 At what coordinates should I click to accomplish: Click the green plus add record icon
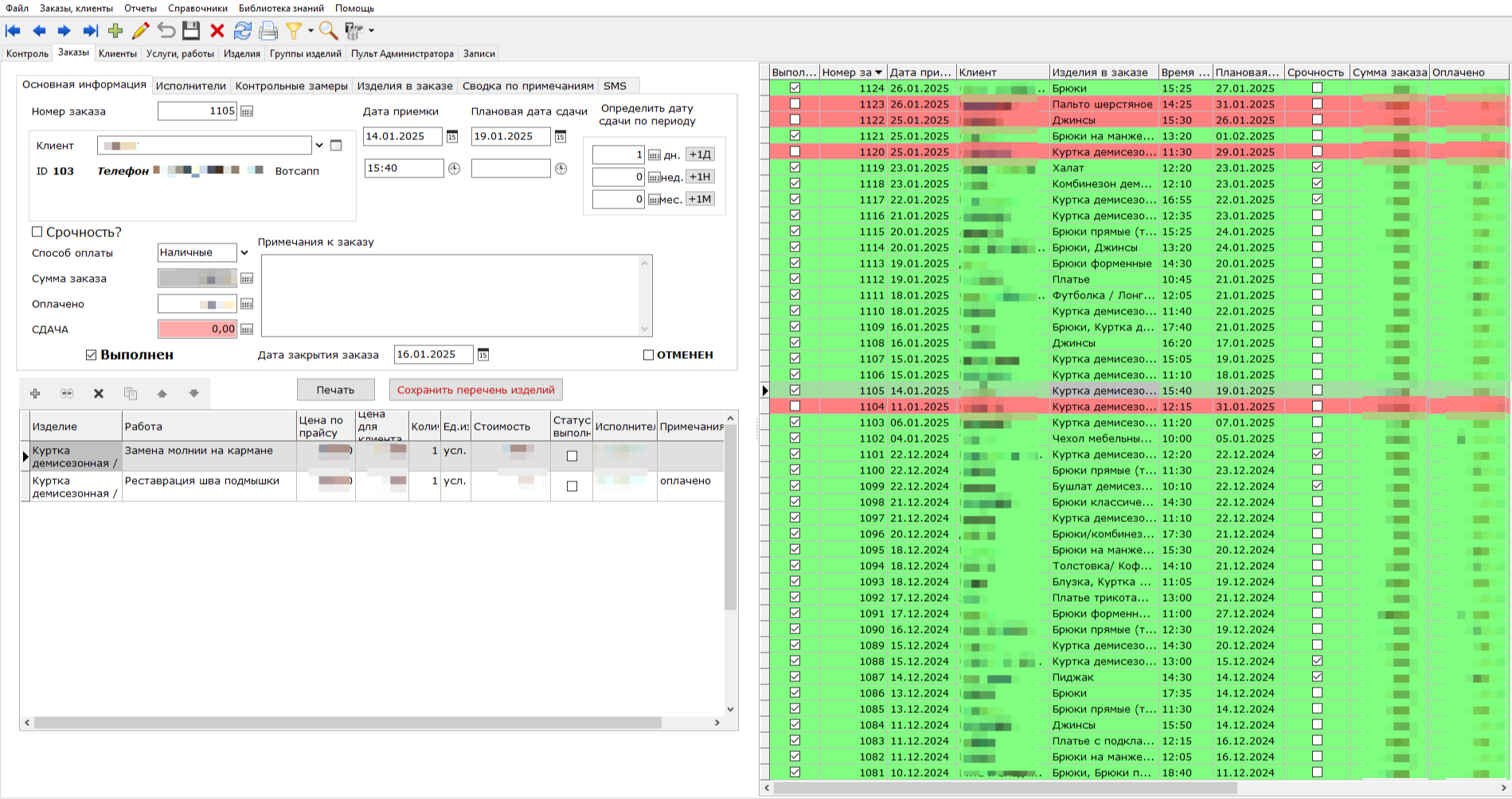pos(115,31)
